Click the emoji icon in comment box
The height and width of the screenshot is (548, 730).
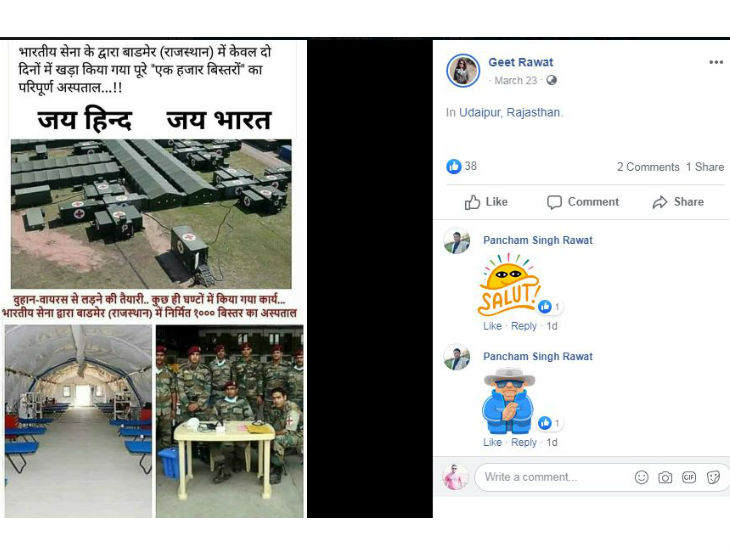click(642, 477)
